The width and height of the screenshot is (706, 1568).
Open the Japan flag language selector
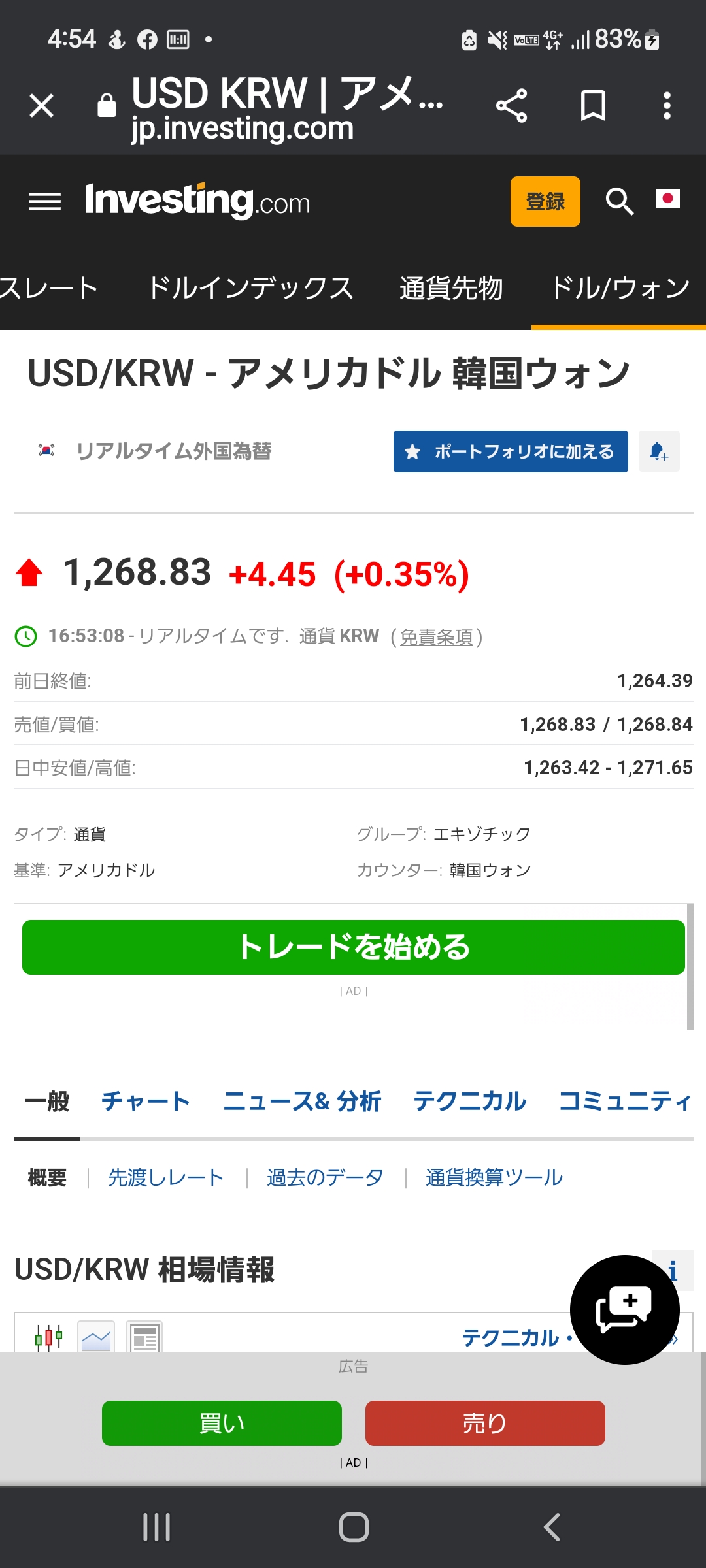coord(667,199)
